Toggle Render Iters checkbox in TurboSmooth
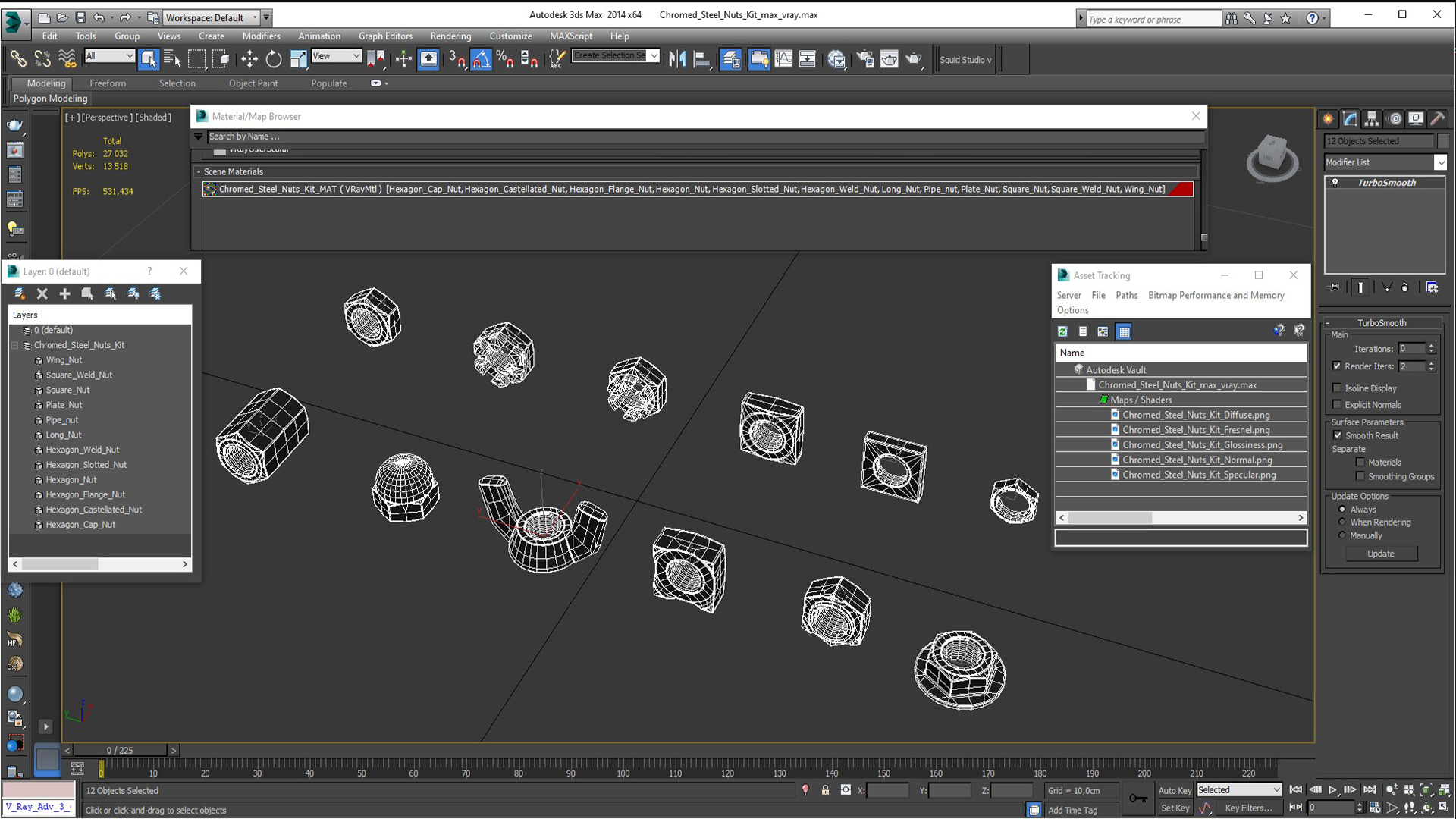 tap(1337, 366)
